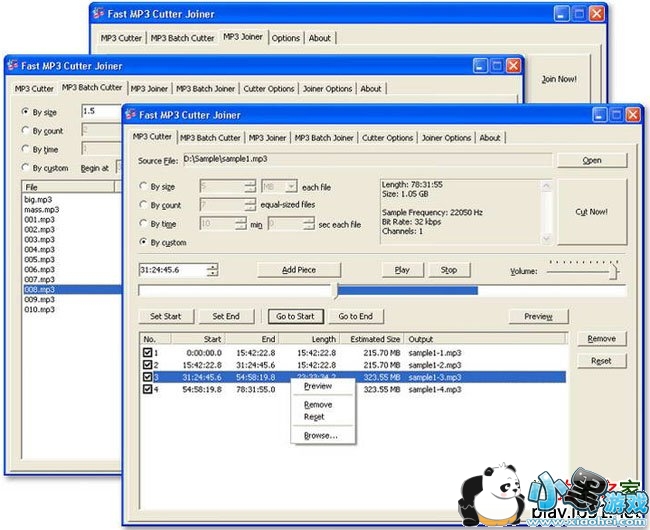Click the Output column header
650x530 pixels.
[485, 339]
